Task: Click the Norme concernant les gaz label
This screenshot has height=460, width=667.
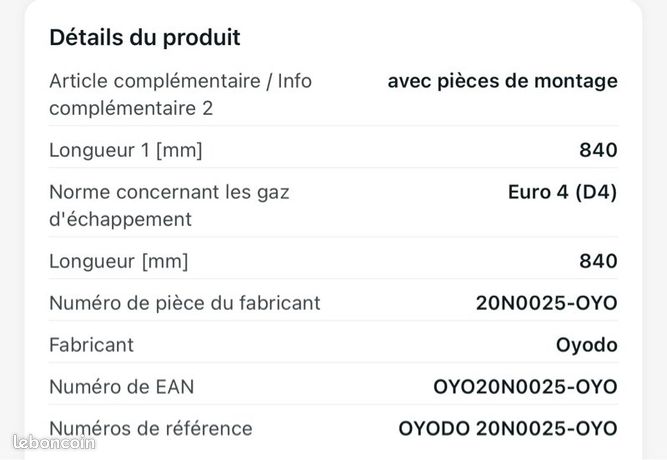Action: click(x=169, y=192)
